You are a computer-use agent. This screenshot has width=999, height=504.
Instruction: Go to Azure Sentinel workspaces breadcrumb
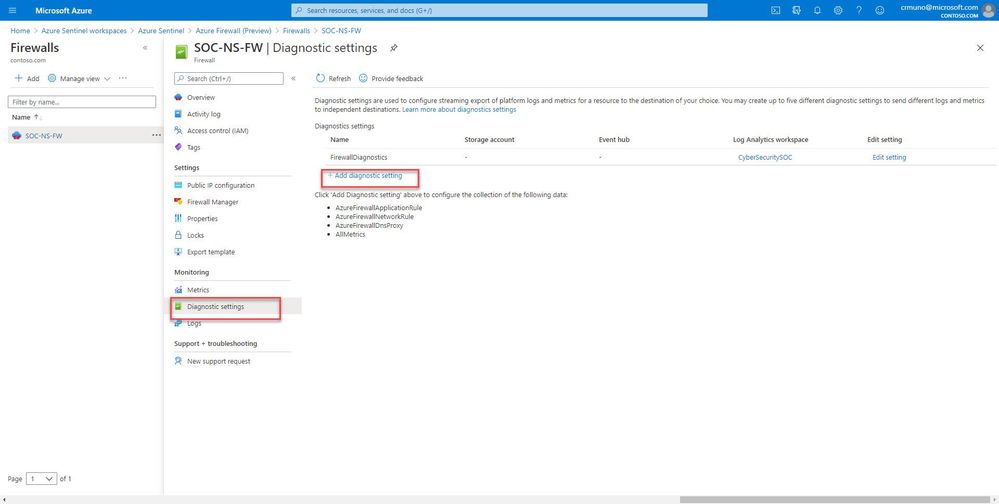click(84, 31)
